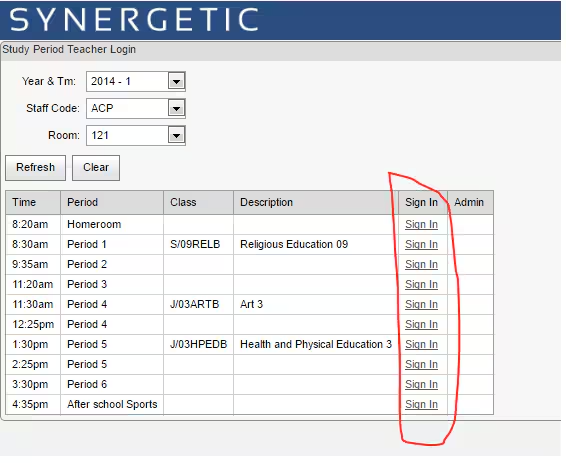Sign in for 9:35am Period 2
Image resolution: width=566 pixels, height=463 pixels.
(421, 265)
